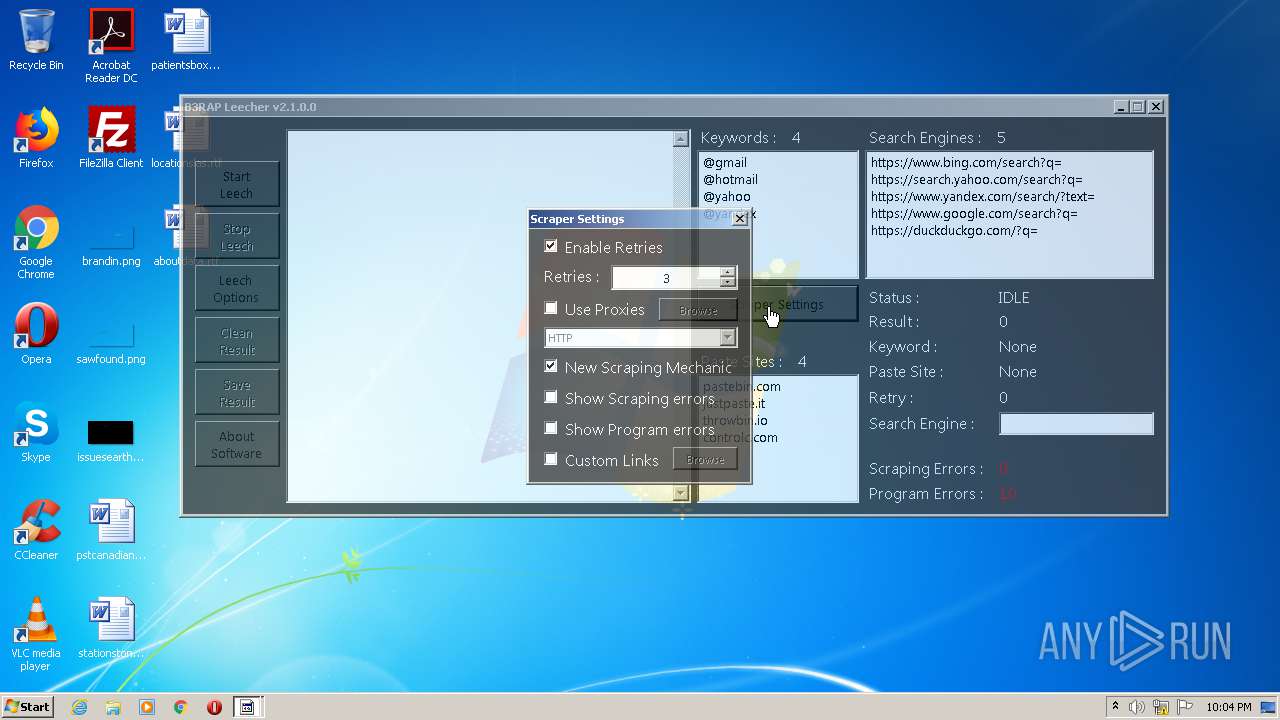Expand the HTTP proxy type dropdown
The width and height of the screenshot is (1280, 720).
(x=727, y=338)
